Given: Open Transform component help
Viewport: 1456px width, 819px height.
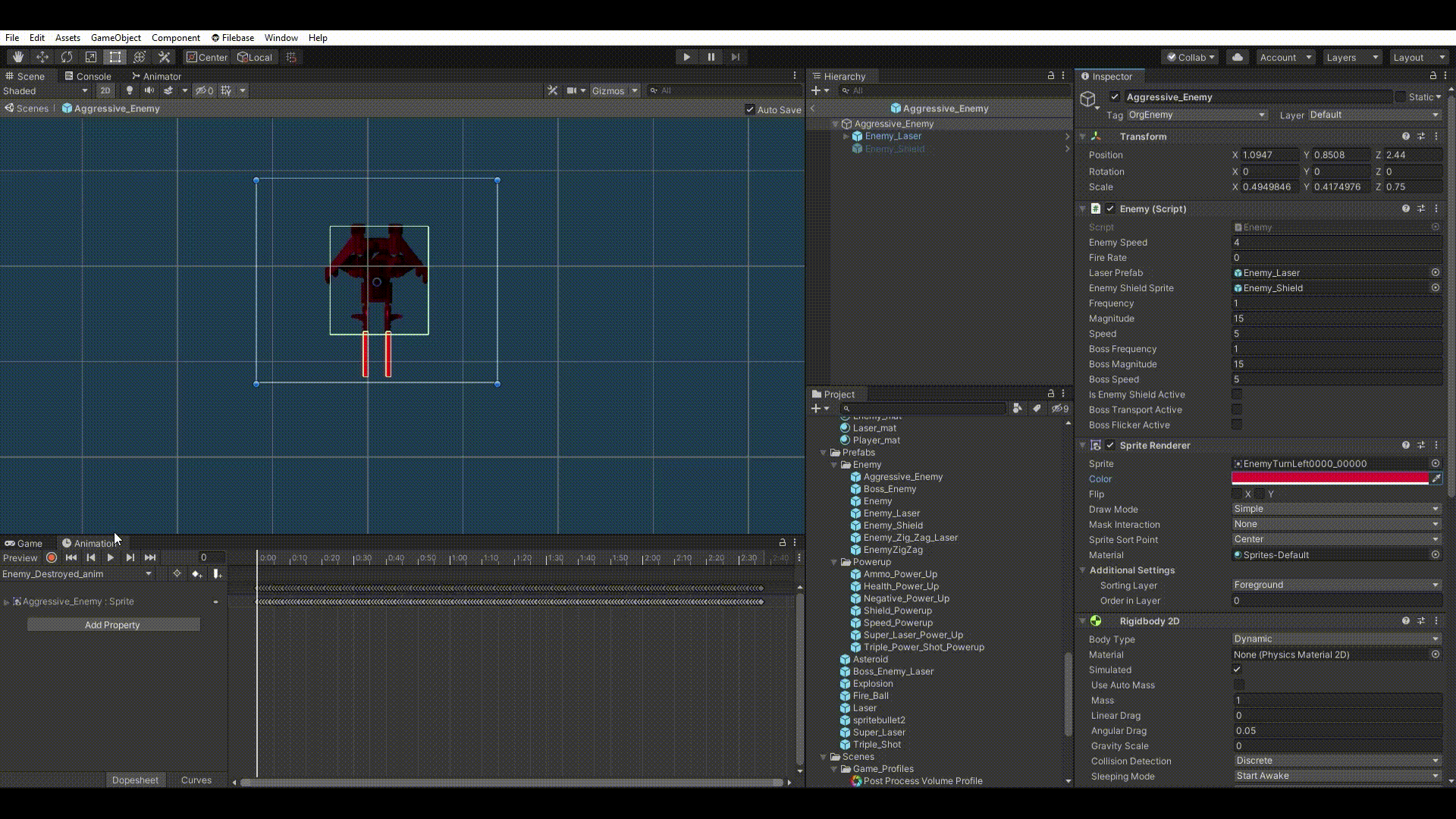Looking at the screenshot, I should (x=1406, y=136).
